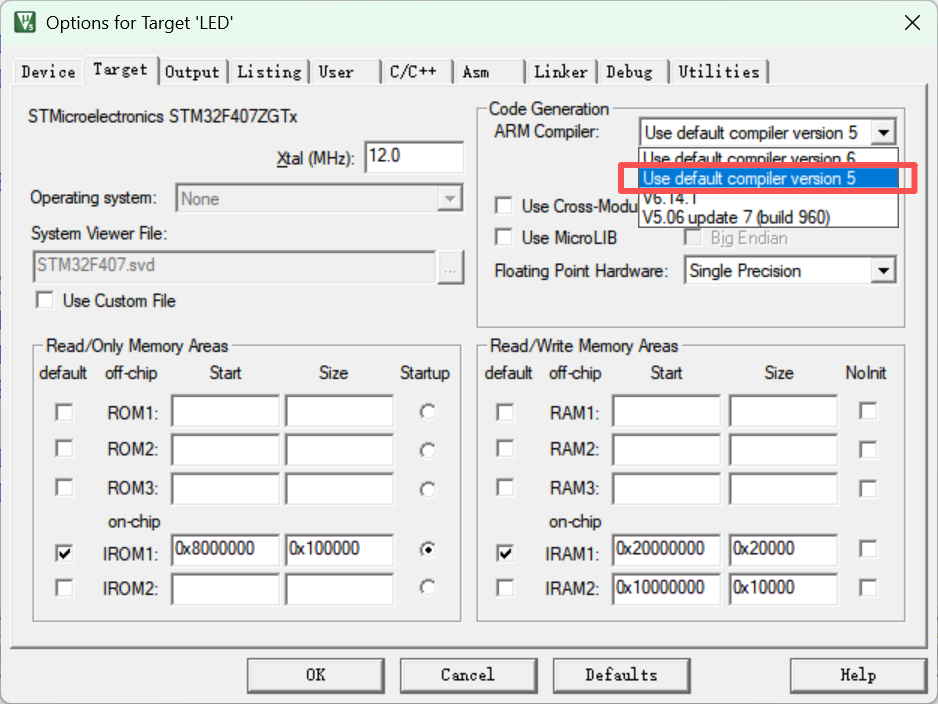Select the ROM2 Startup radio button
This screenshot has width=938, height=704.
[x=428, y=450]
